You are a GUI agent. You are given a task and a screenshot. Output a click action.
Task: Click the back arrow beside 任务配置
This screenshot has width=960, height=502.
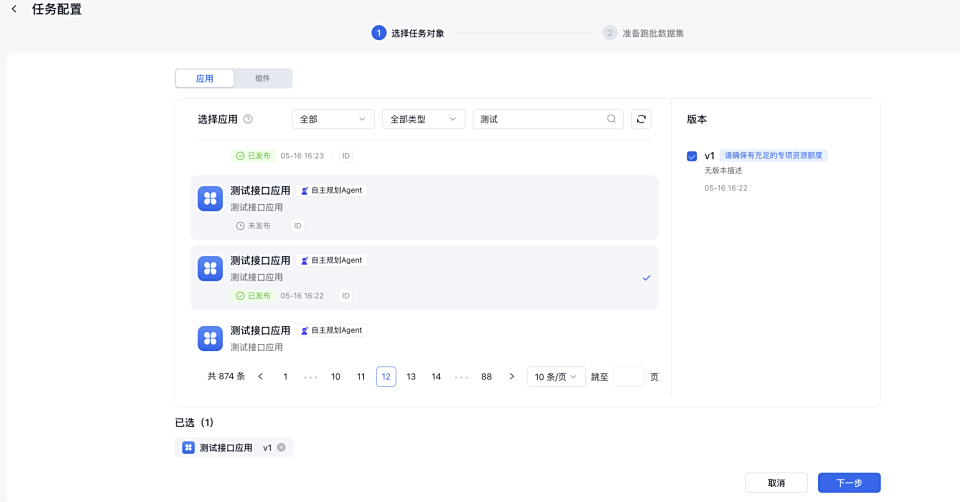point(14,9)
